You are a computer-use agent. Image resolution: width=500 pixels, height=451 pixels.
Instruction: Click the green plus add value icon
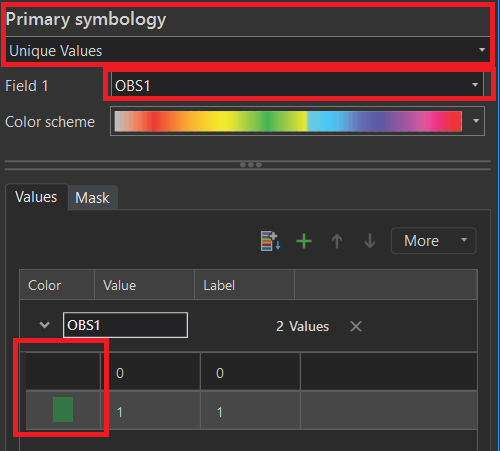[x=304, y=241]
